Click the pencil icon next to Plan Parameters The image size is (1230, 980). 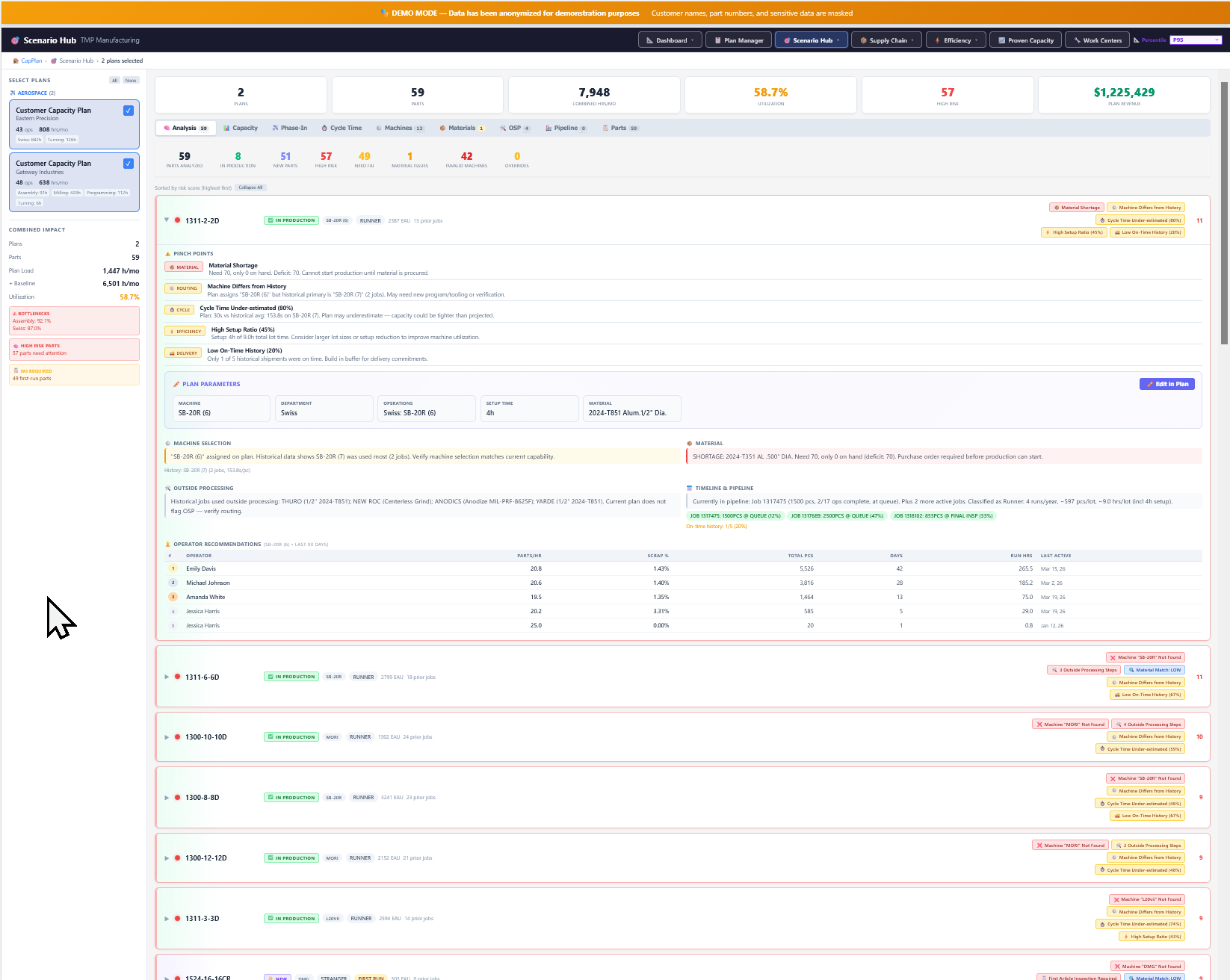tap(176, 384)
